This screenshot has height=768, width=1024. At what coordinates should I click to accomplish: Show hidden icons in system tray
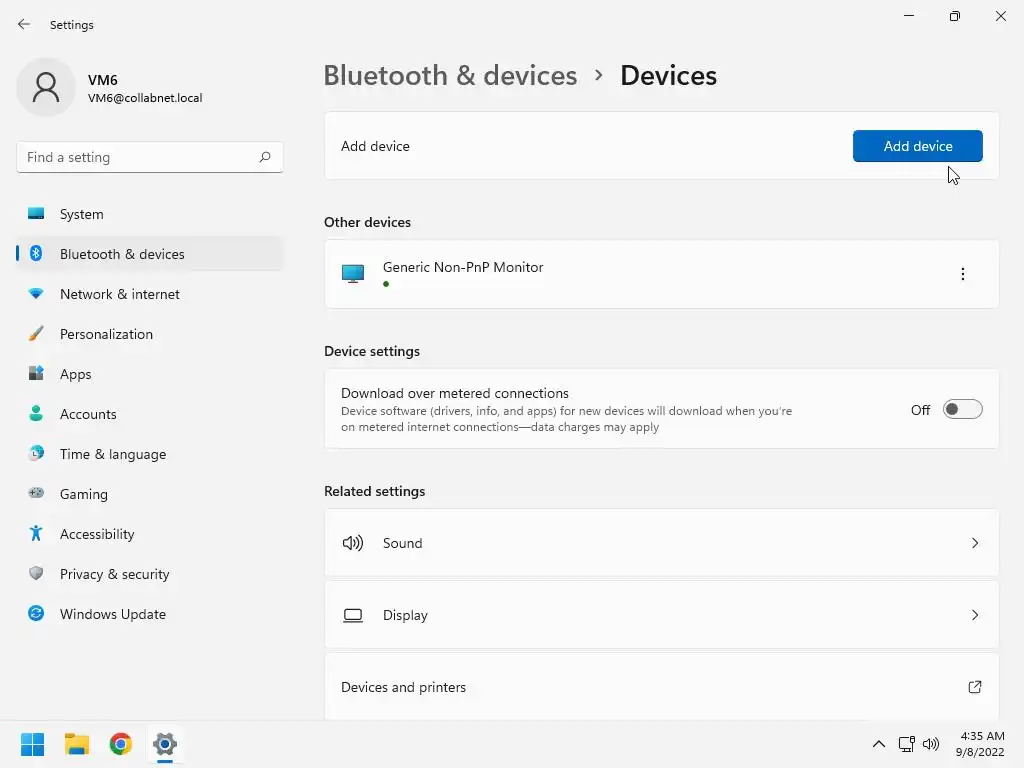click(x=879, y=744)
